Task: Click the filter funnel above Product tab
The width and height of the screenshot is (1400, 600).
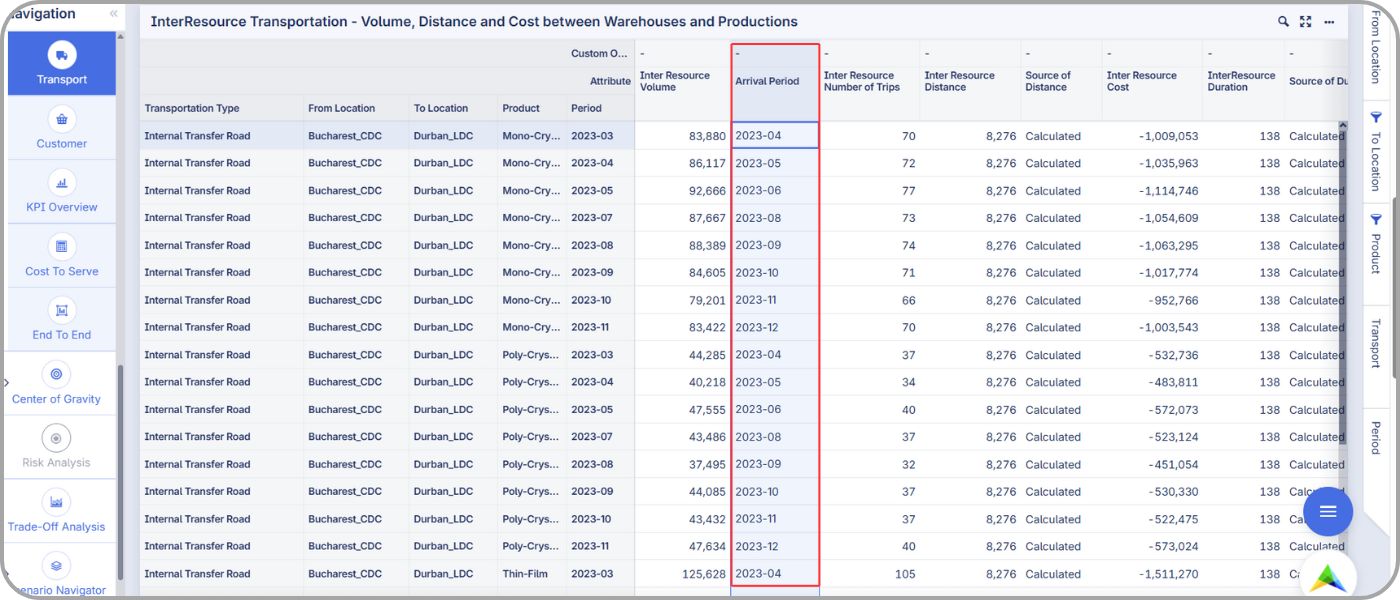Action: pyautogui.click(x=1375, y=219)
